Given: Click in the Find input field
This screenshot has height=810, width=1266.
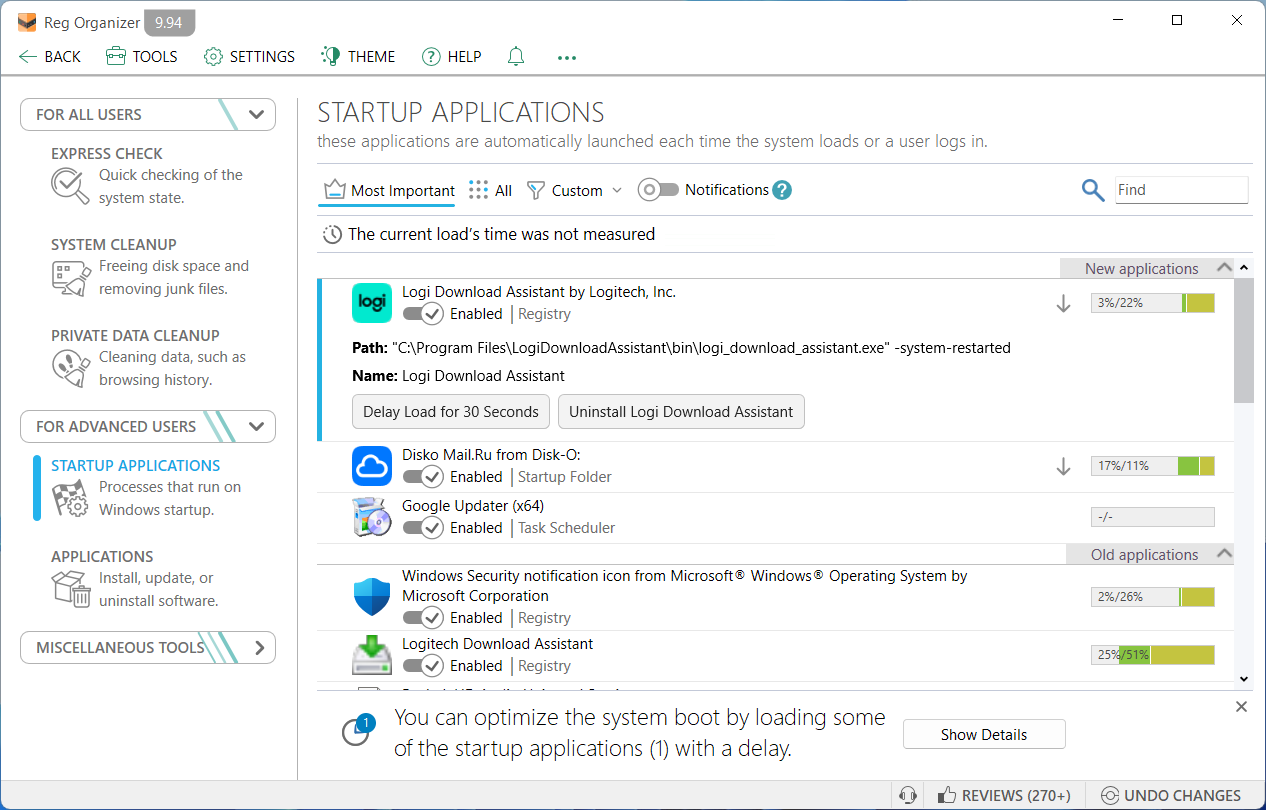Looking at the screenshot, I should pos(1182,190).
